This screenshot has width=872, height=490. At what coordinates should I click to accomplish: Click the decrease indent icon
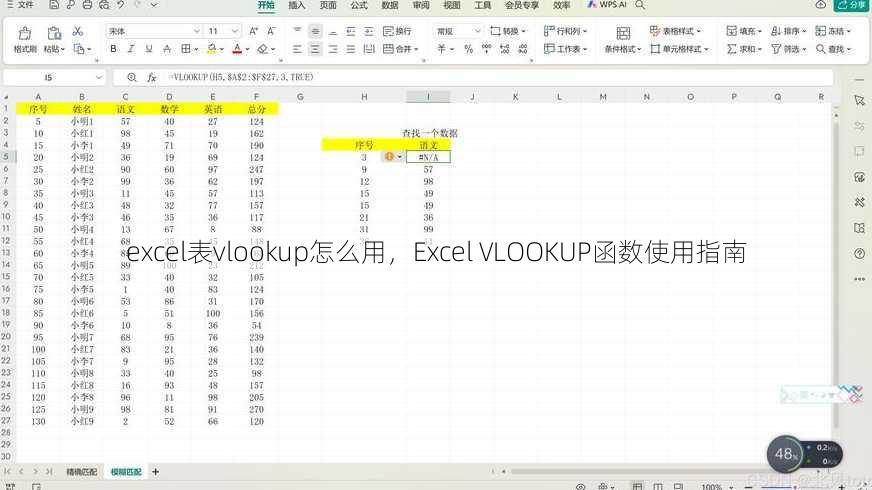tap(350, 31)
